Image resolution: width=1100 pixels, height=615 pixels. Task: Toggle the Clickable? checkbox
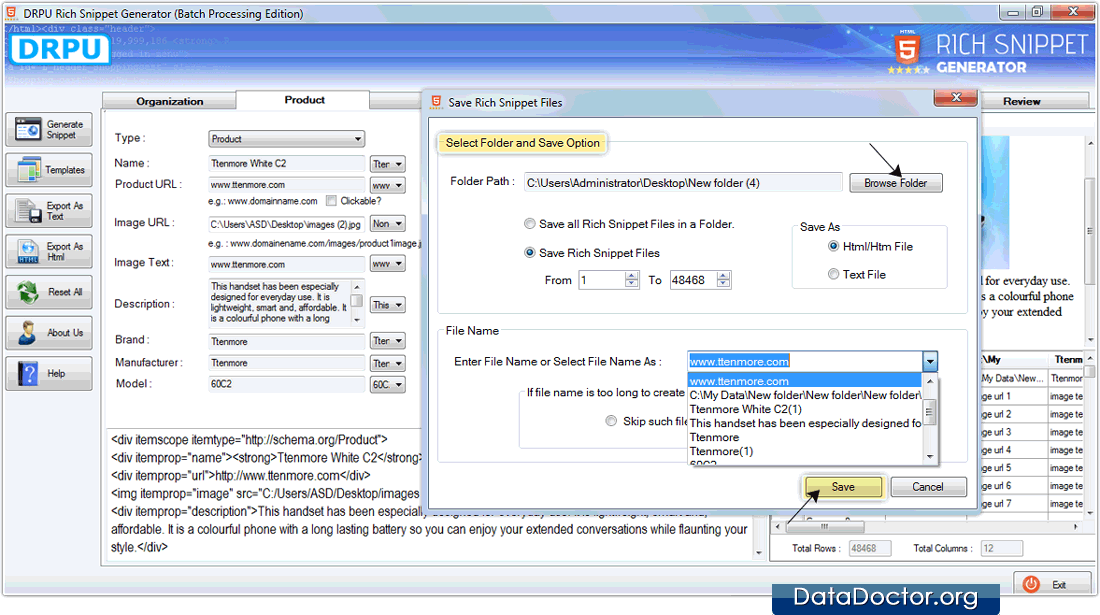pyautogui.click(x=331, y=201)
